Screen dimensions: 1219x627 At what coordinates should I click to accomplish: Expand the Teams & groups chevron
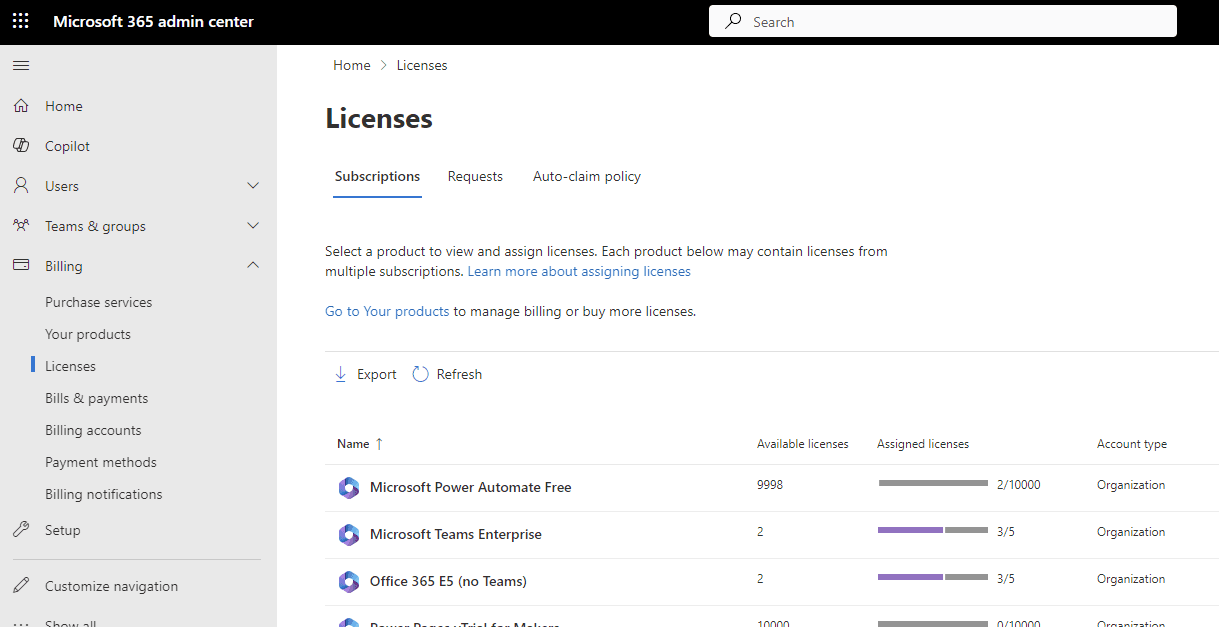pyautogui.click(x=253, y=226)
